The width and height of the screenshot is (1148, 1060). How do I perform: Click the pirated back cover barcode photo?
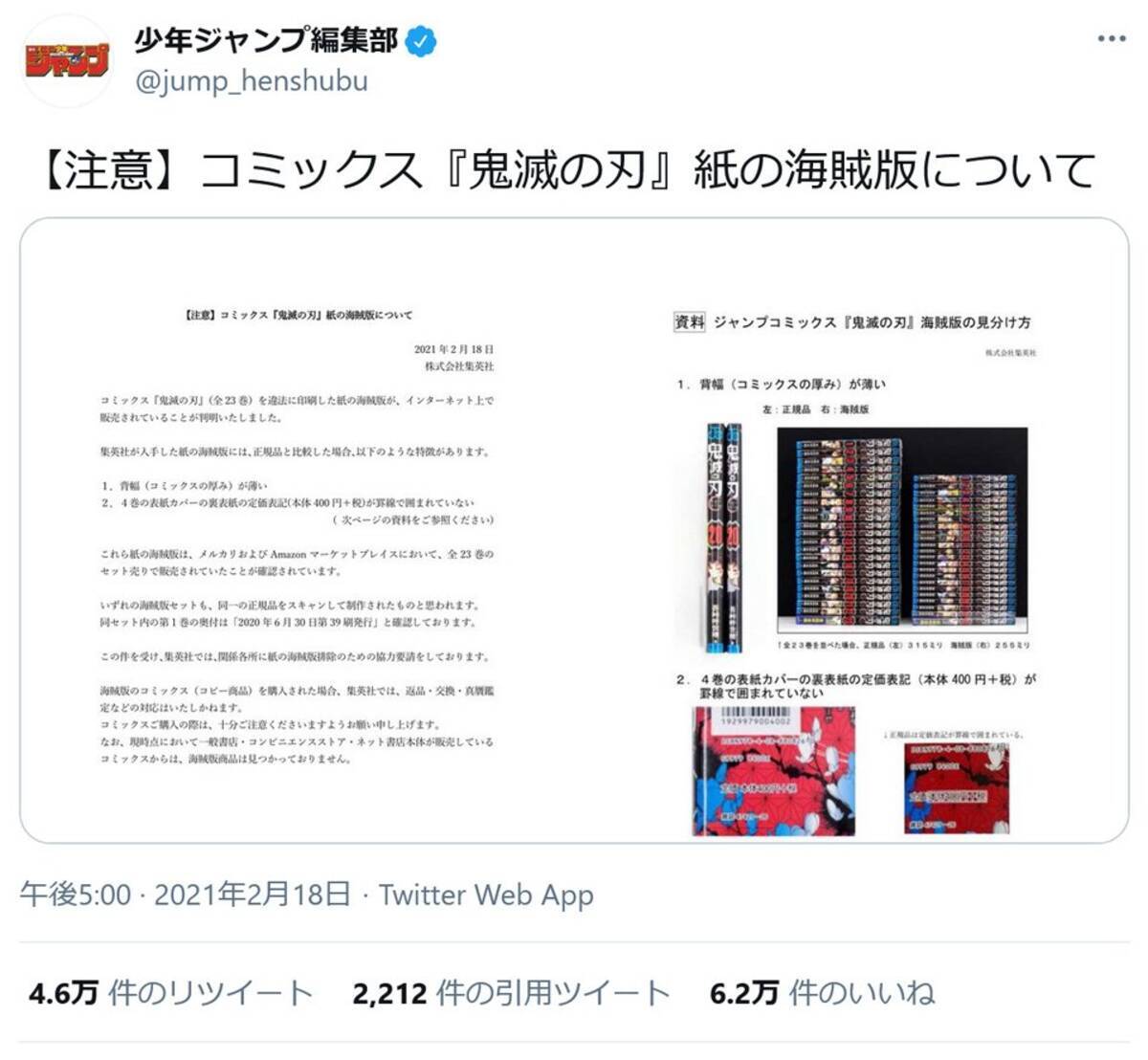[x=774, y=772]
